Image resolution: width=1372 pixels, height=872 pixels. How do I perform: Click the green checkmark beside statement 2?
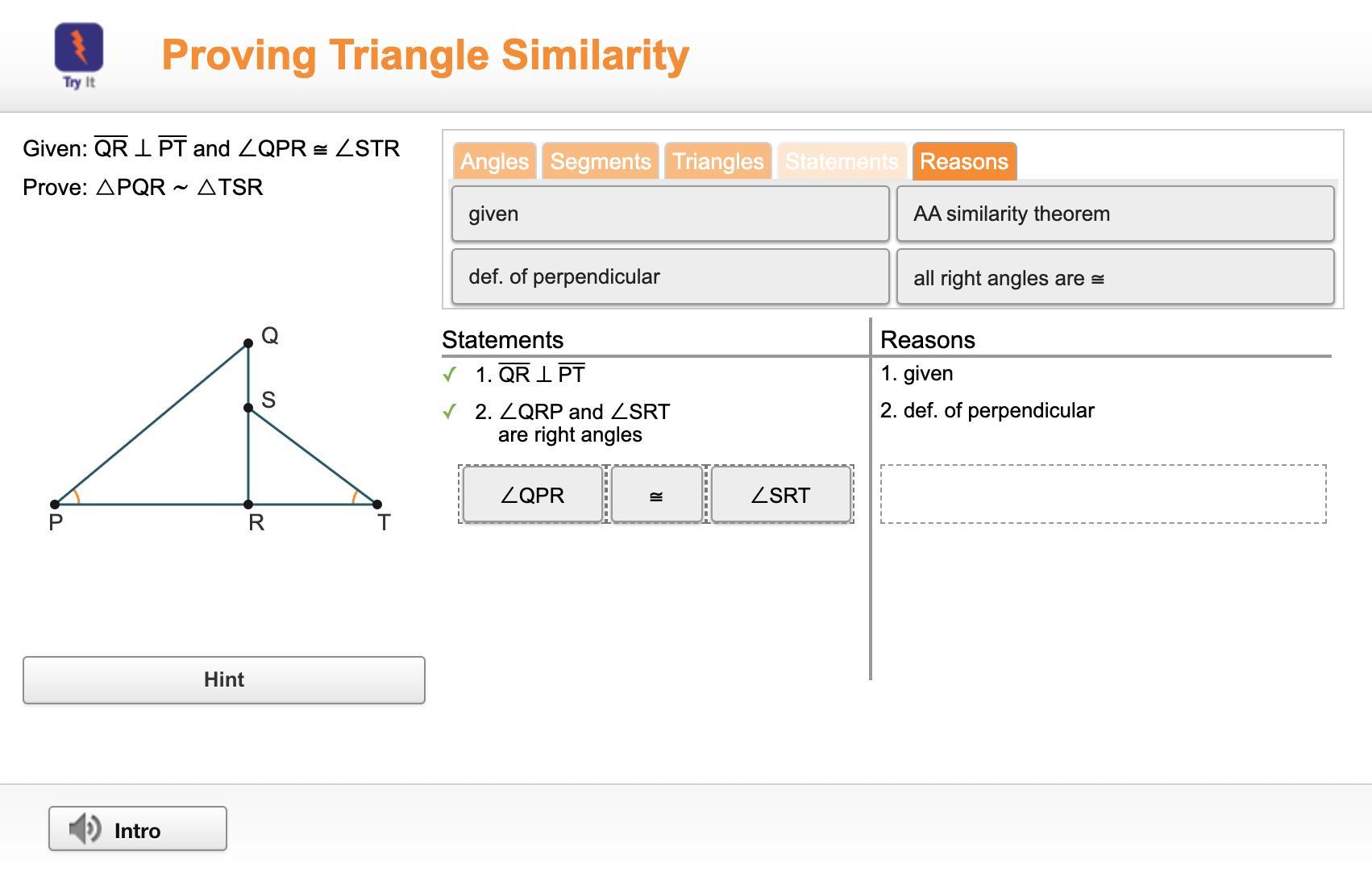(450, 412)
